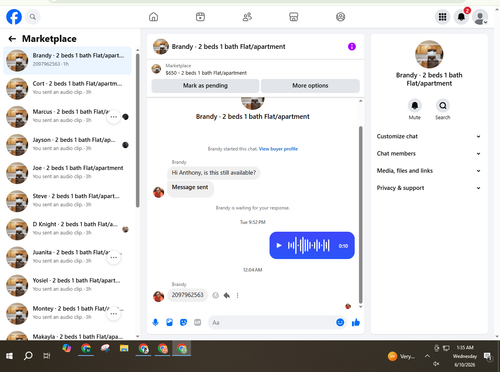The image size is (500, 372).
Task: Open the Facebook search magnifier
Action: (33, 17)
